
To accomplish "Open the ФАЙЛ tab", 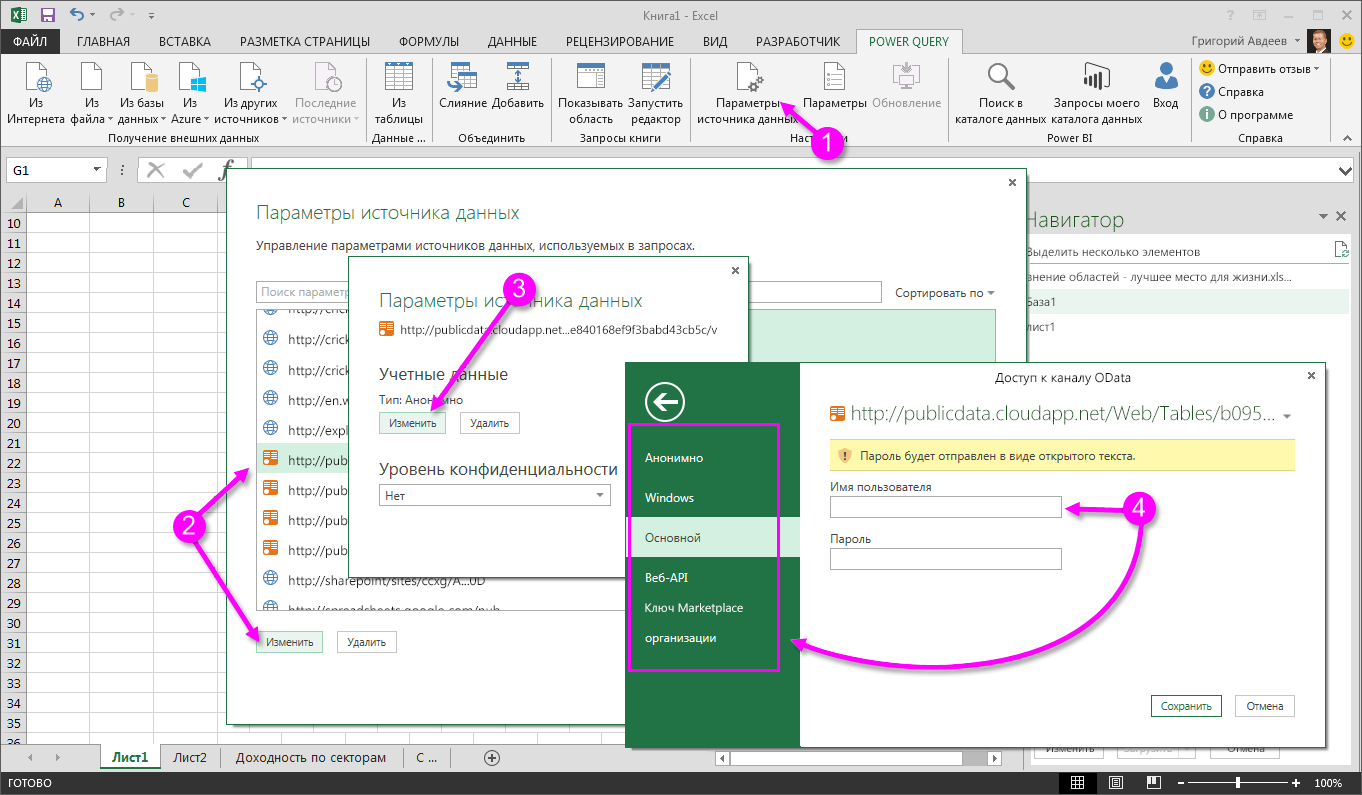I will pos(31,41).
